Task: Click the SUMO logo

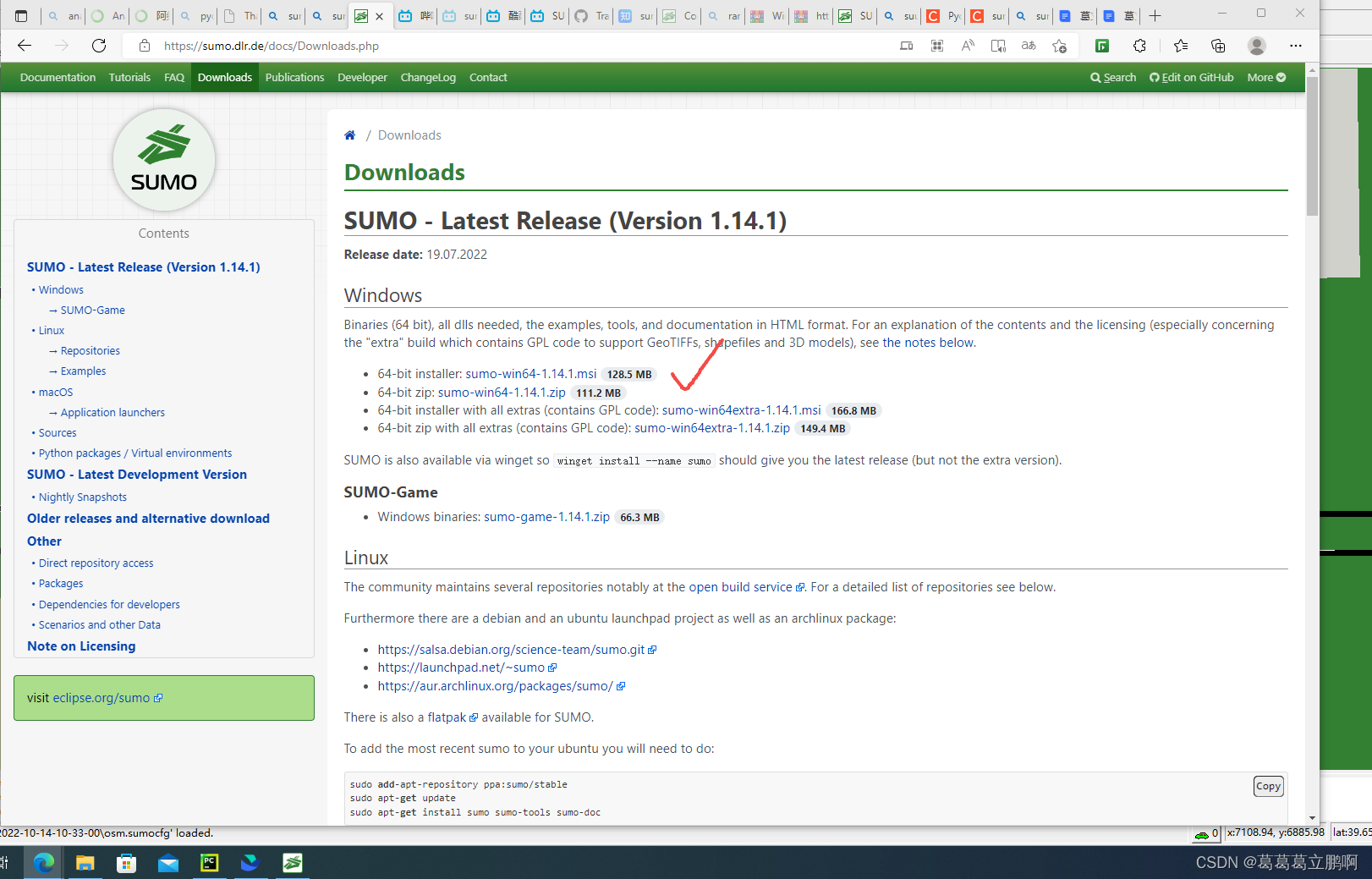Action: [x=164, y=160]
